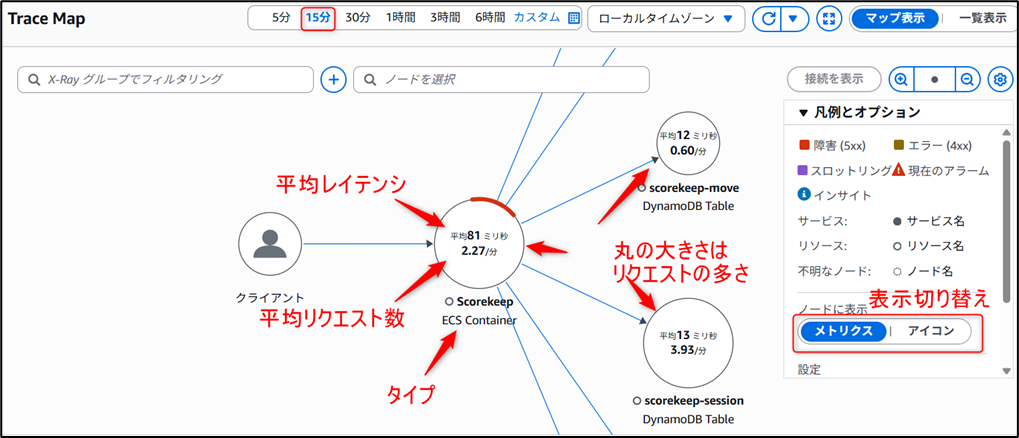This screenshot has height=438, width=1019.
Task: Switch node display to アイコン
Action: (x=929, y=332)
